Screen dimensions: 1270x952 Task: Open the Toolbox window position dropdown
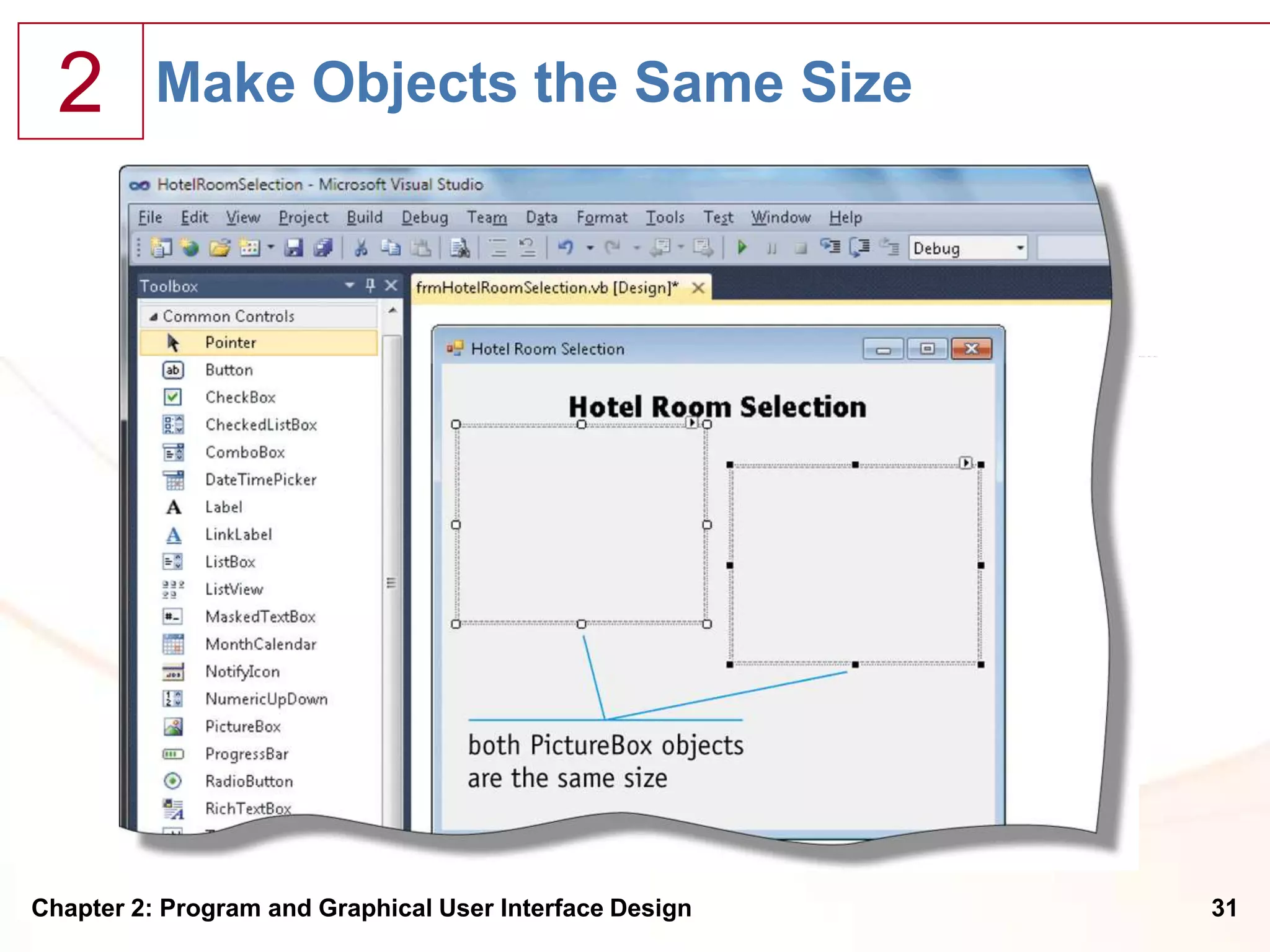click(x=349, y=285)
